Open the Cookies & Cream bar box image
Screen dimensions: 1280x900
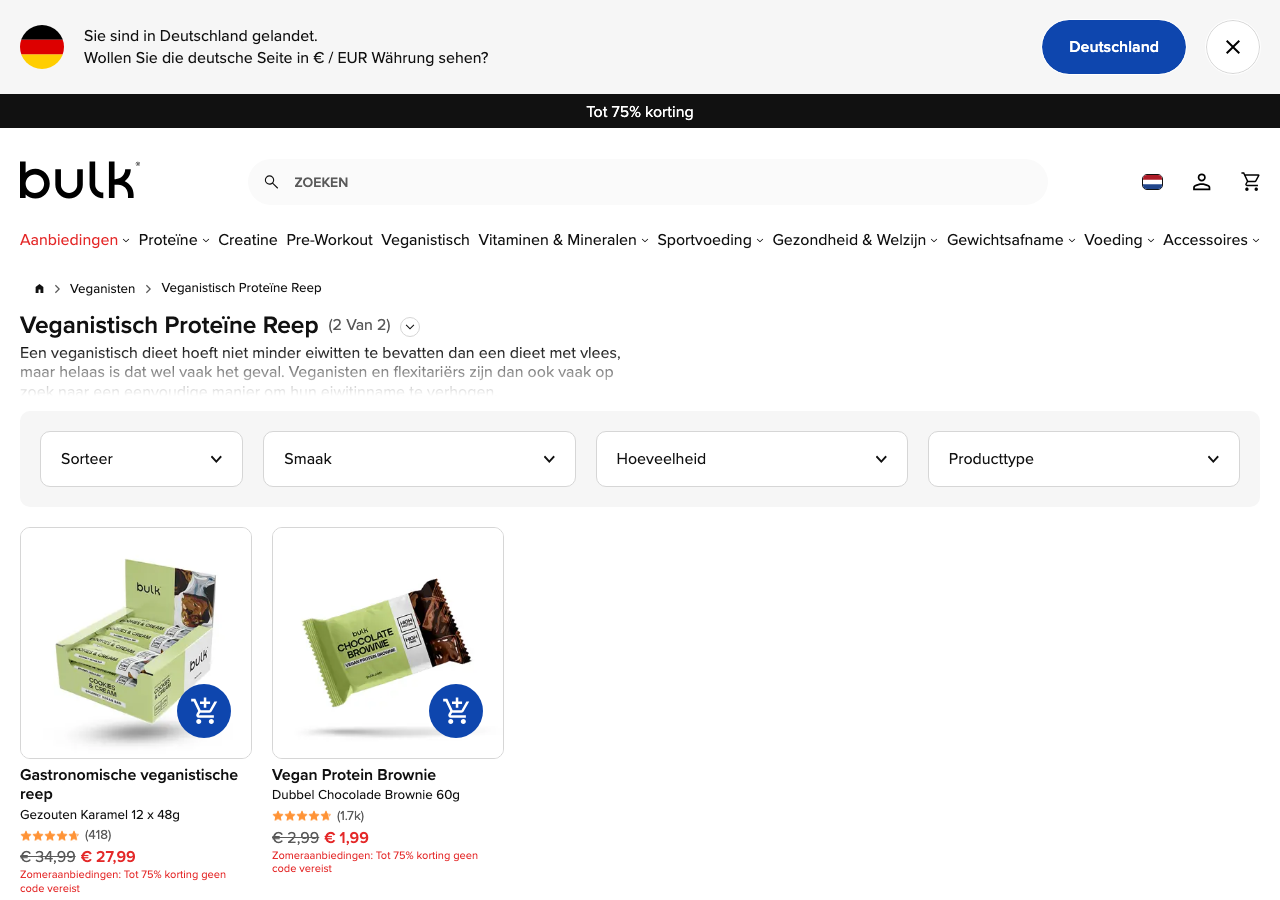(136, 643)
